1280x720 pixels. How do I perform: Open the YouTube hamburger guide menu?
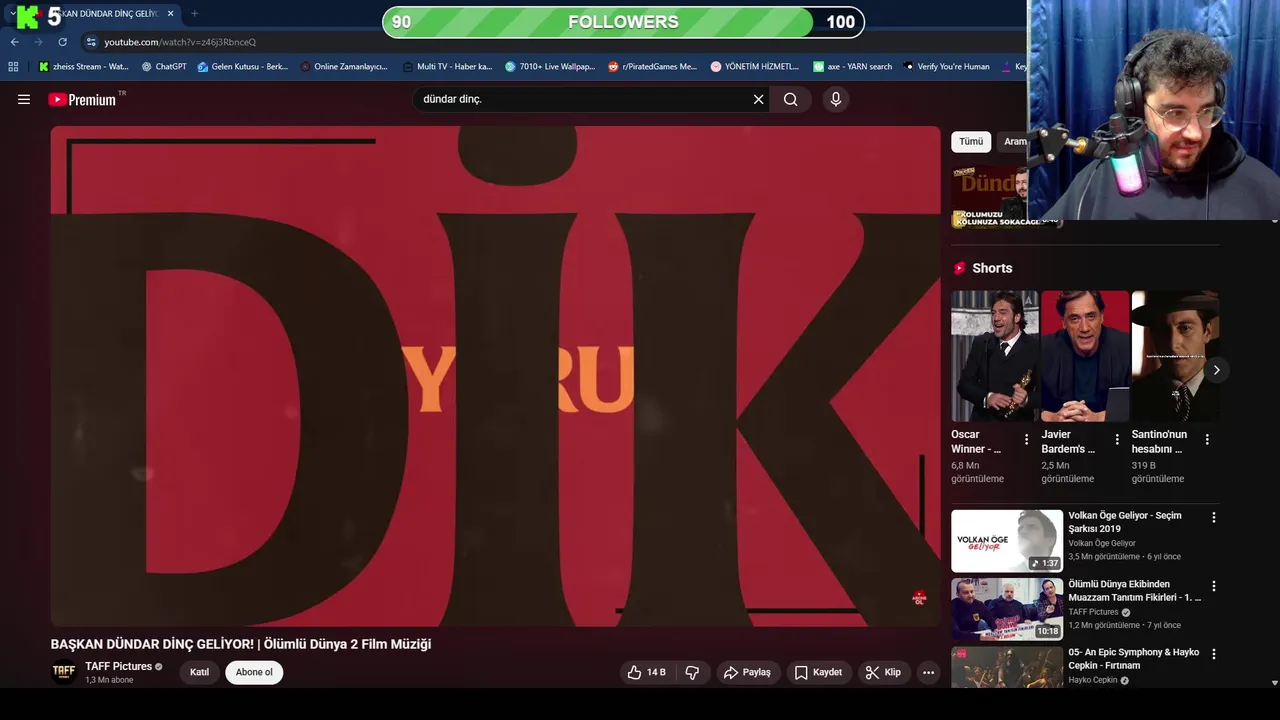(x=24, y=99)
